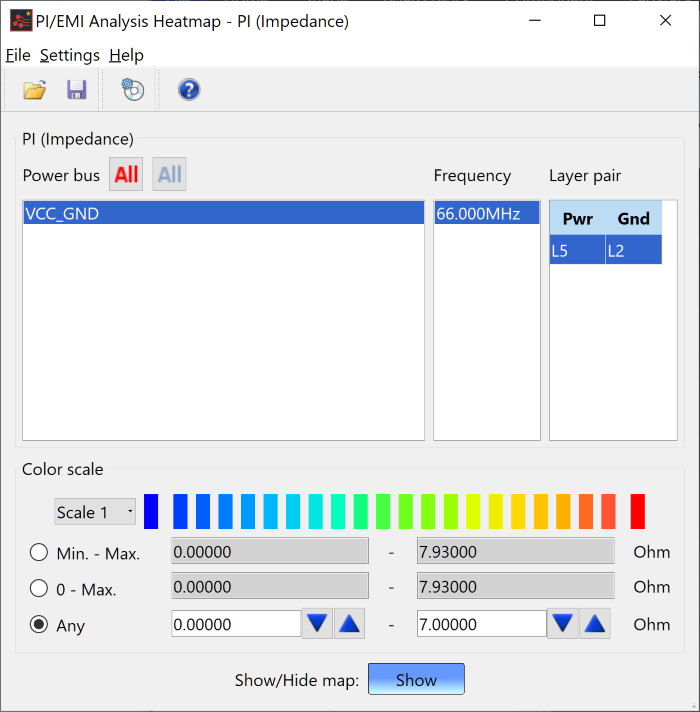Select the Any radio button
The width and height of the screenshot is (700, 712).
[39, 624]
